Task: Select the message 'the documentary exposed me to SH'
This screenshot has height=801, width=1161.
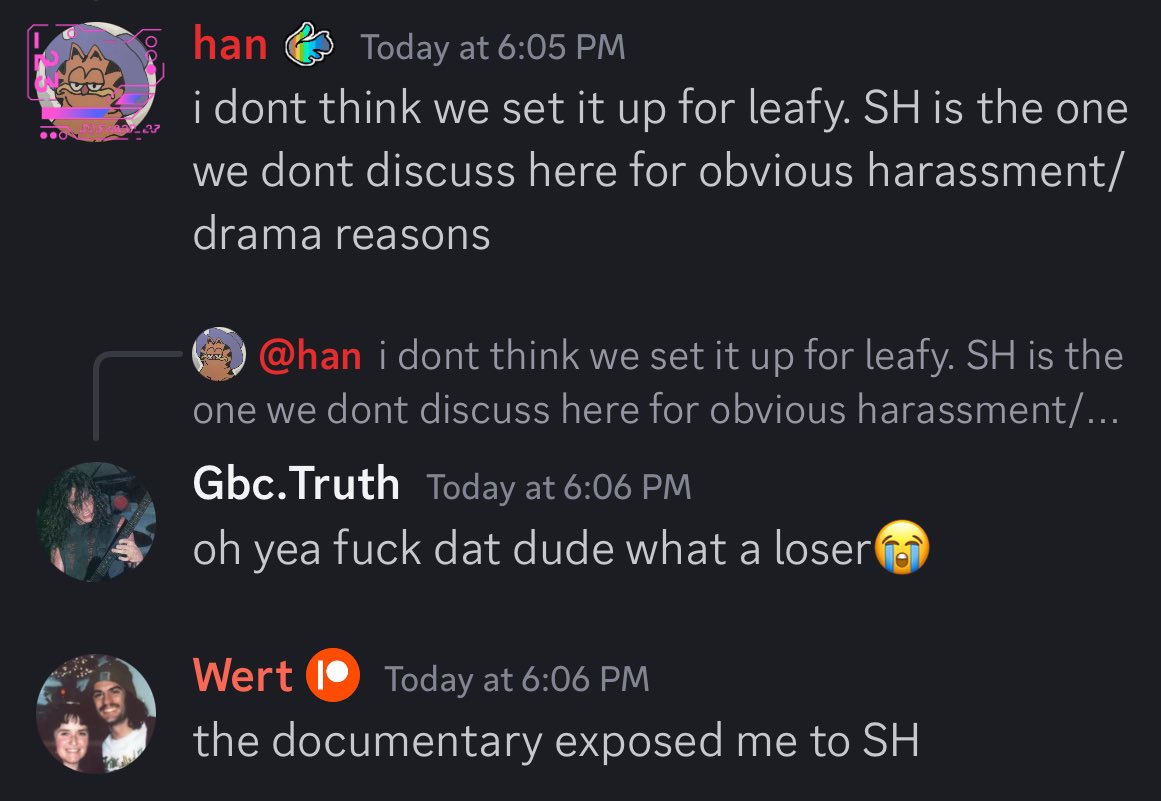Action: [x=556, y=741]
